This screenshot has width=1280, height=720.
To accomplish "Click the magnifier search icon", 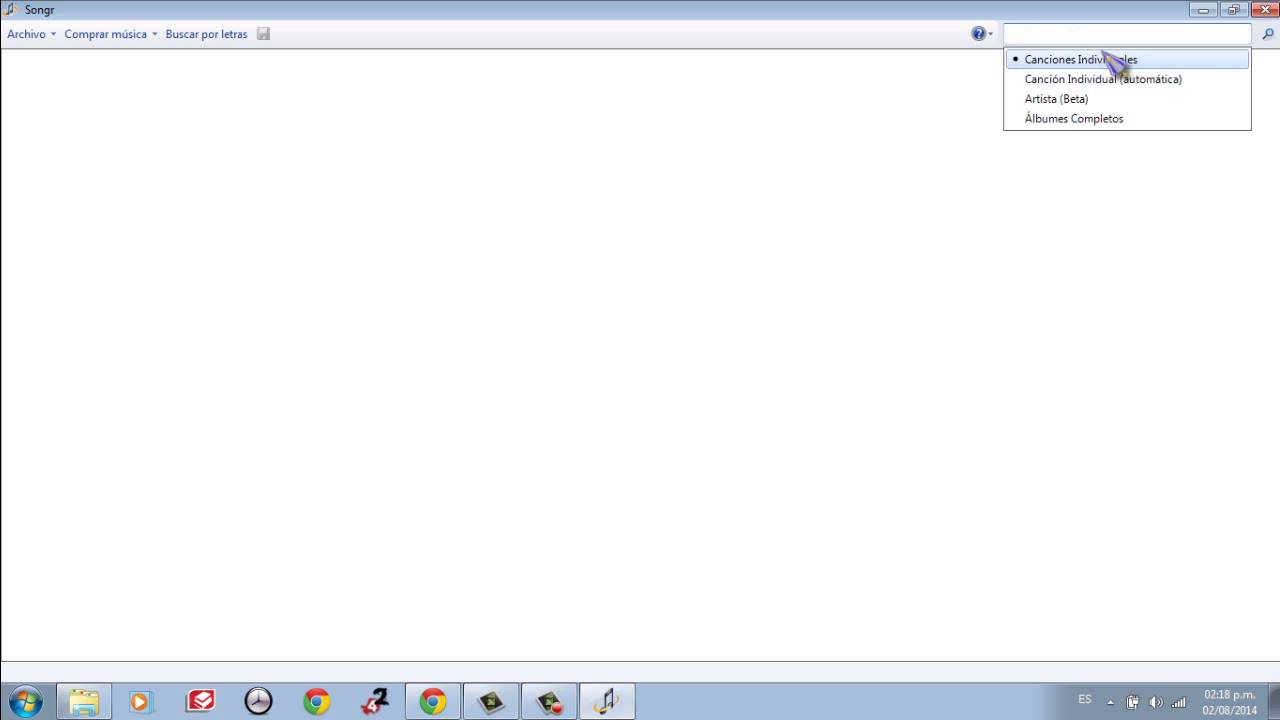I will tap(1268, 34).
